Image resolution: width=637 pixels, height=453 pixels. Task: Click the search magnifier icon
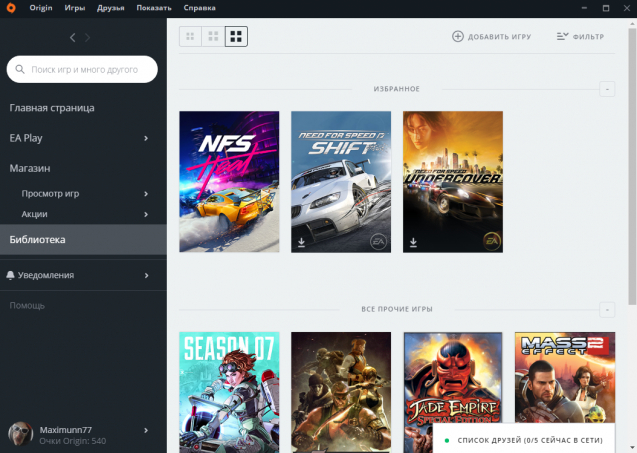point(20,69)
